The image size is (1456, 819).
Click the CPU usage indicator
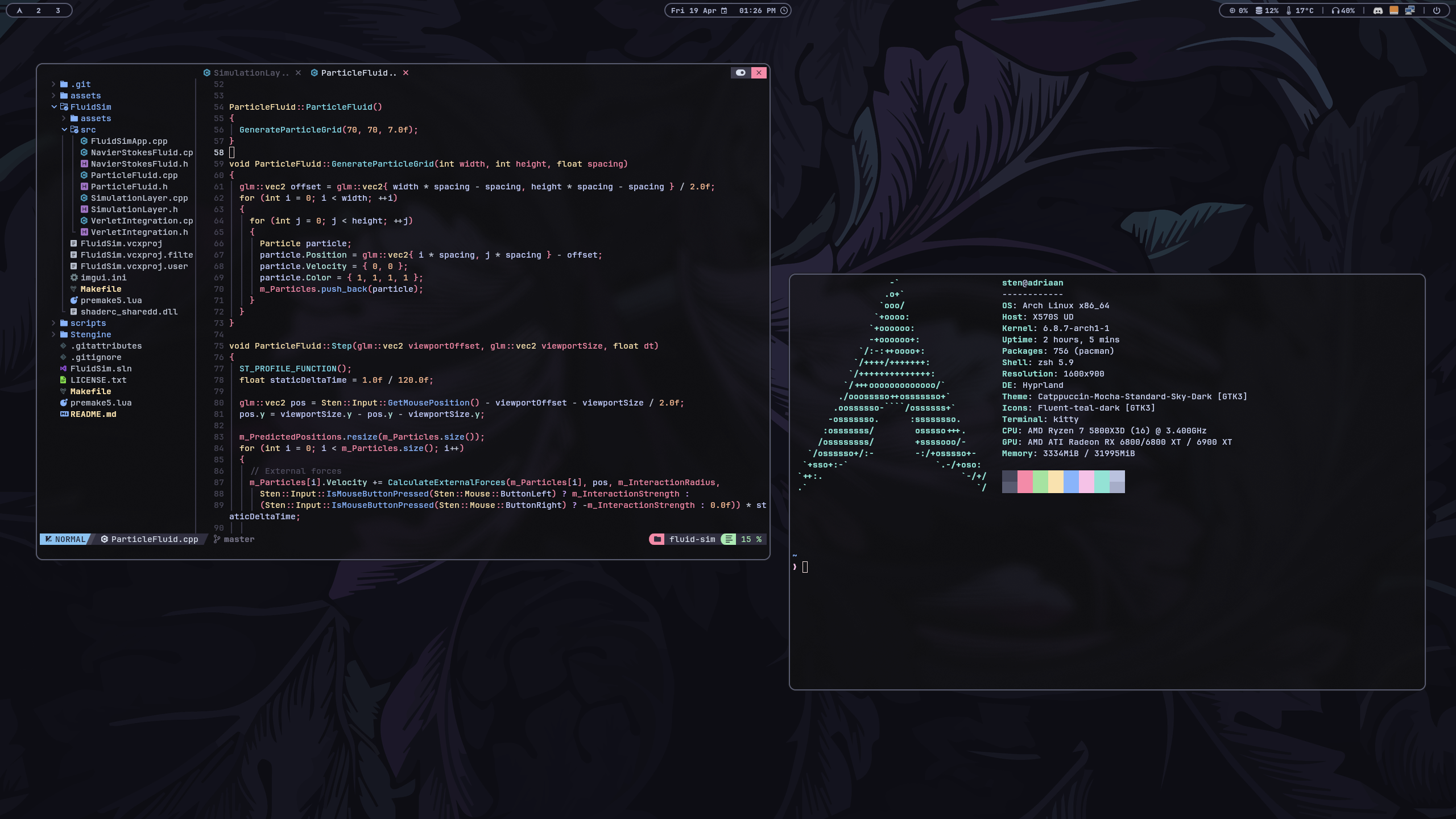click(1238, 10)
